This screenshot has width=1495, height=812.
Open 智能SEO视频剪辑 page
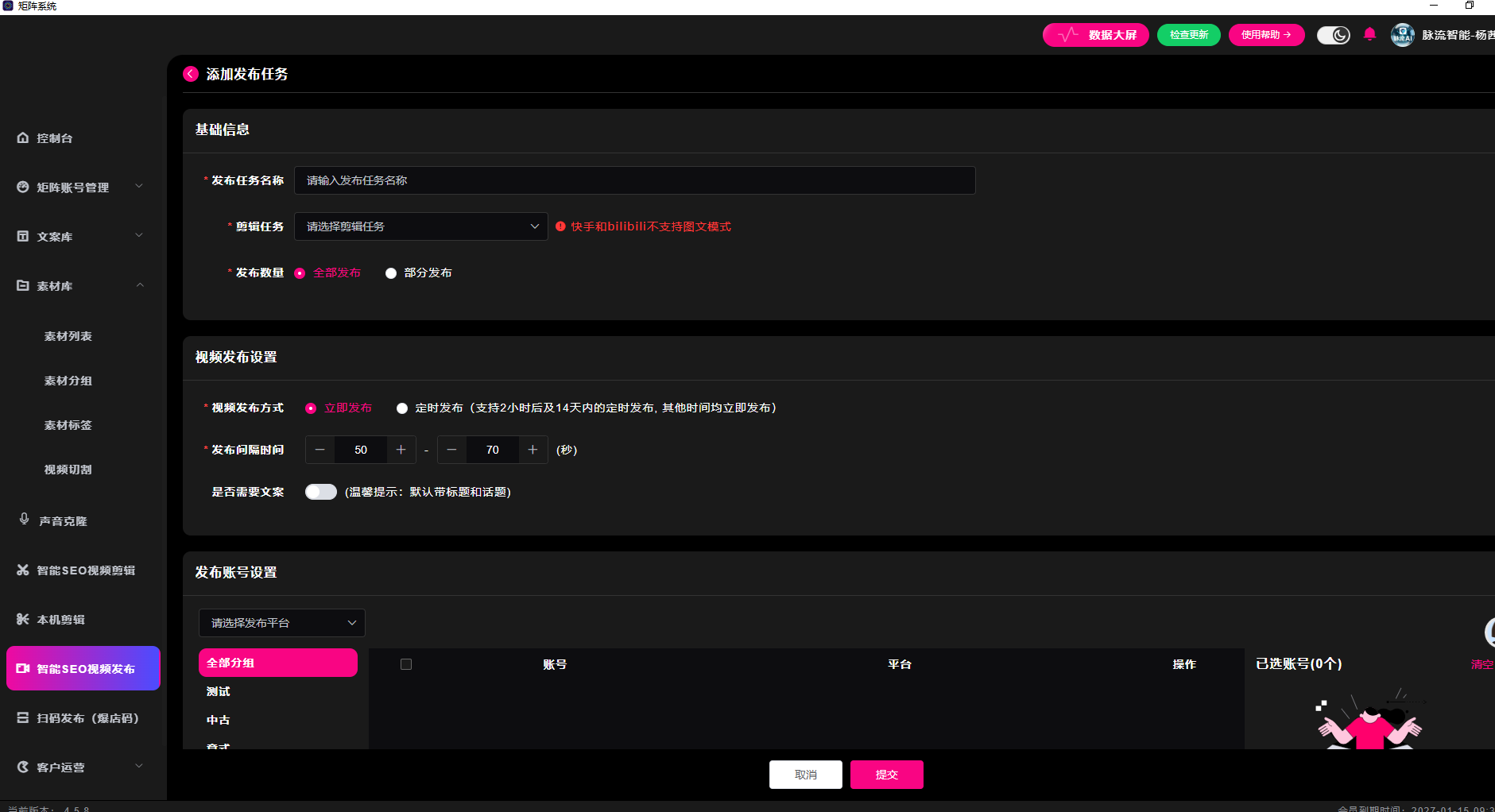point(86,570)
